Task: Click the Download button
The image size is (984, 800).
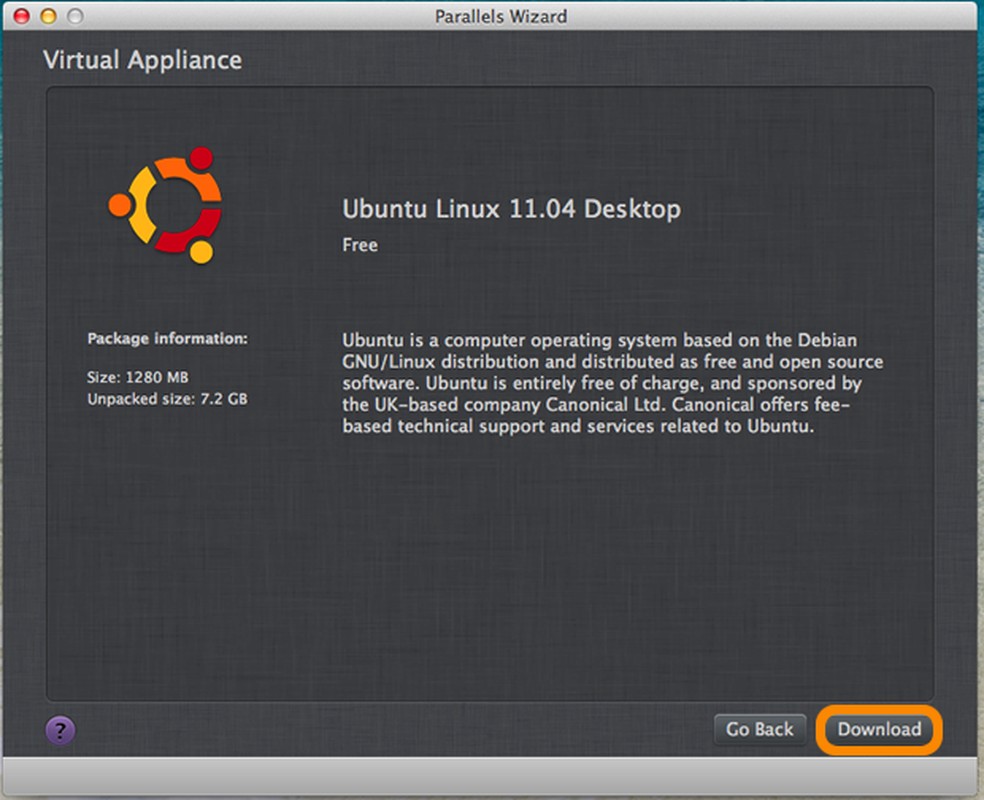Action: (878, 730)
